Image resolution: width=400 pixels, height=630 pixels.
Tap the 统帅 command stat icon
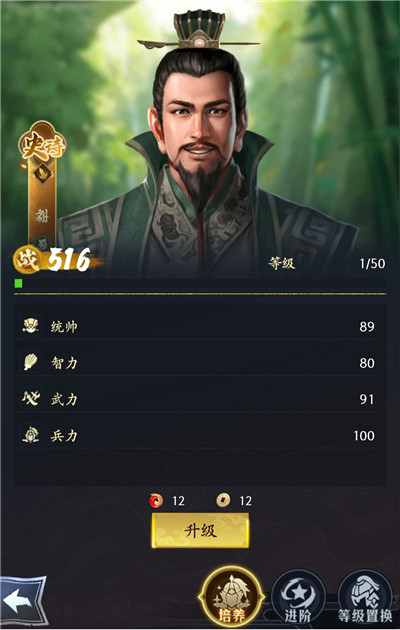pos(31,326)
